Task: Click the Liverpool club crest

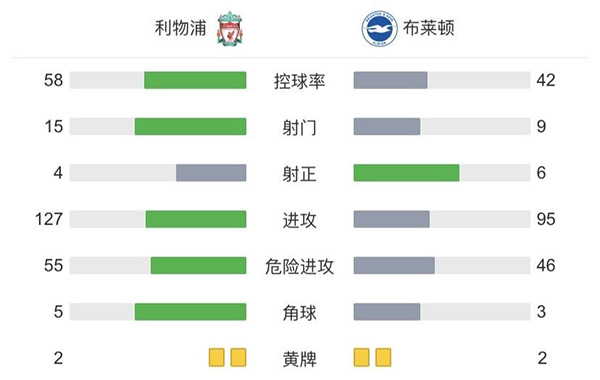Action: [x=230, y=29]
